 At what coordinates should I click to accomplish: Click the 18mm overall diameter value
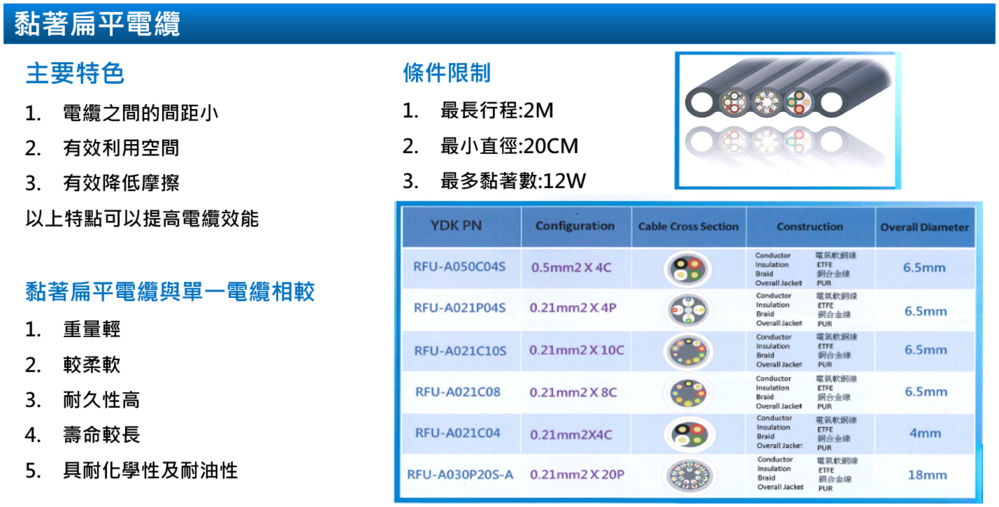pyautogui.click(x=925, y=475)
